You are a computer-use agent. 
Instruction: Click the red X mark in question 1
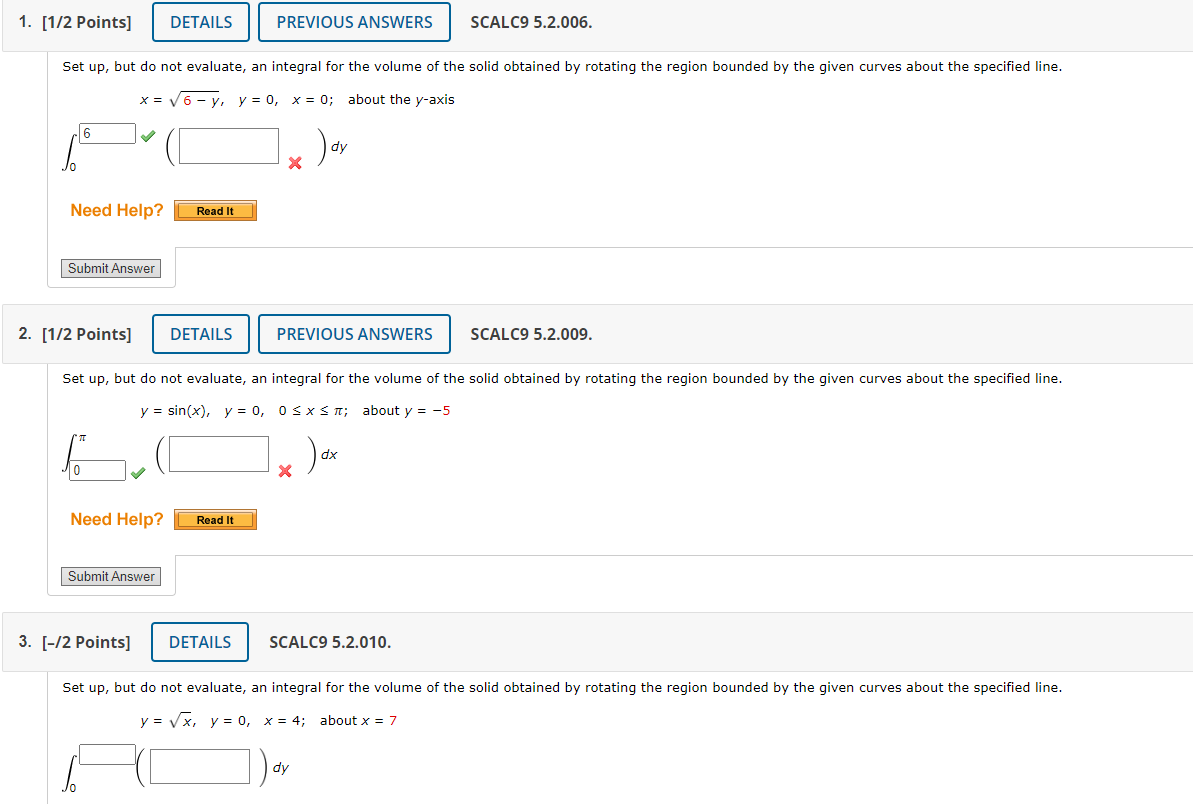[x=295, y=163]
